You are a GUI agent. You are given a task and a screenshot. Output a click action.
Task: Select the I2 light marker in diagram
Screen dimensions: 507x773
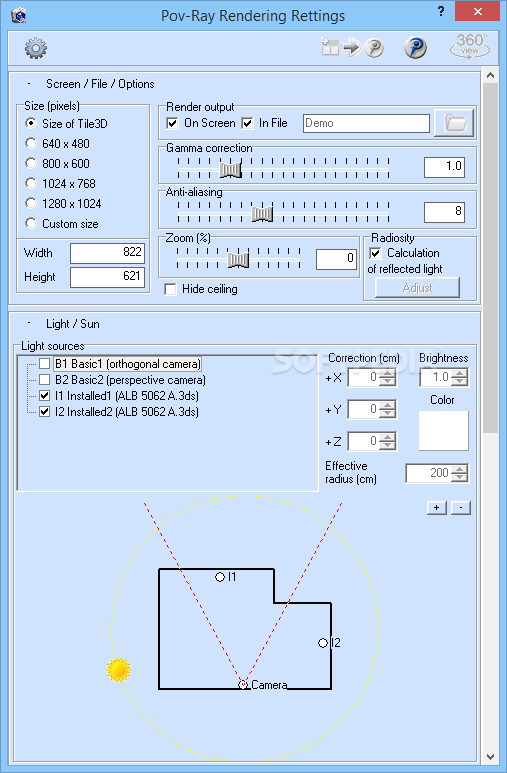(x=323, y=643)
